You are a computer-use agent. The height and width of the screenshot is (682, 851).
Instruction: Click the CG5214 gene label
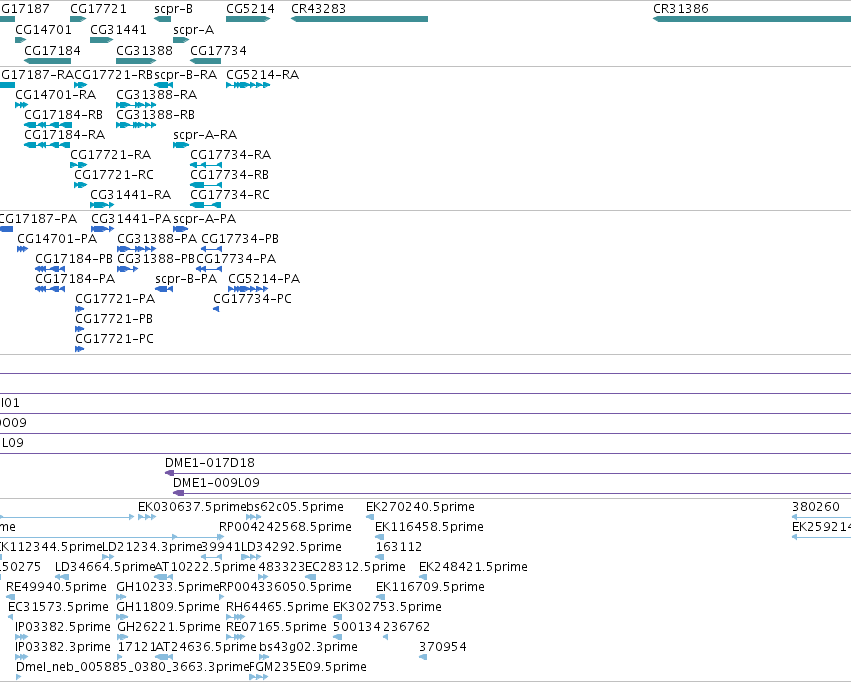tap(250, 9)
